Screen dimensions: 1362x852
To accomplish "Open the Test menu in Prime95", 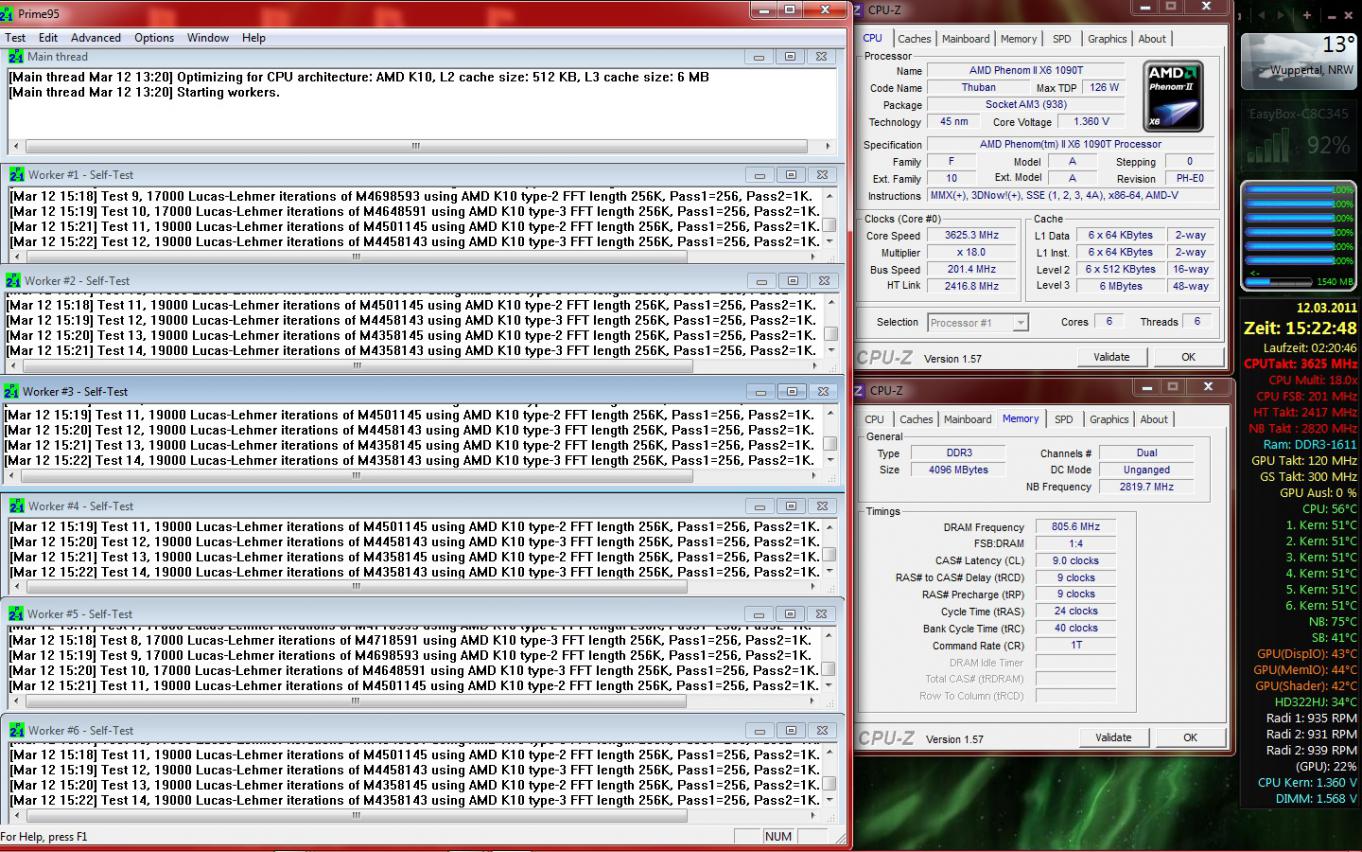I will 15,38.
